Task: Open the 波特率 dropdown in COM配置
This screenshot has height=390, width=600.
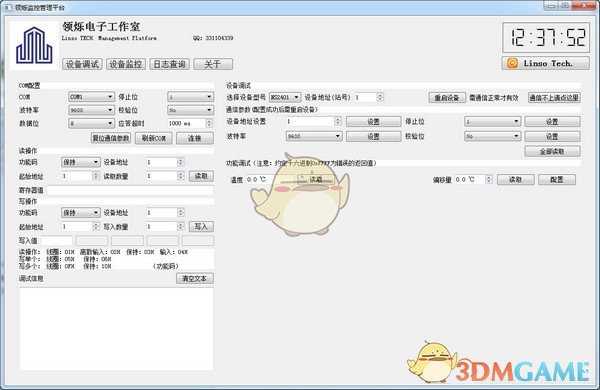Action: 91,110
